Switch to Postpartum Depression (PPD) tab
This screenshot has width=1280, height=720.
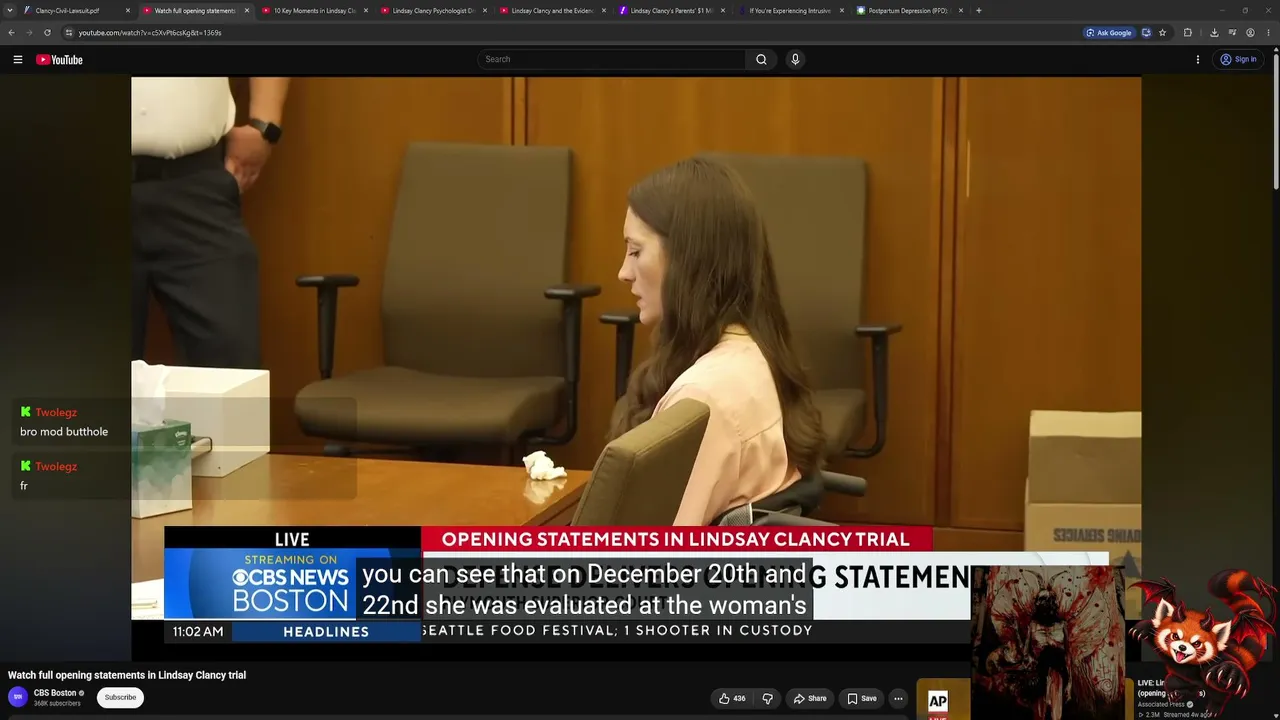pyautogui.click(x=909, y=11)
